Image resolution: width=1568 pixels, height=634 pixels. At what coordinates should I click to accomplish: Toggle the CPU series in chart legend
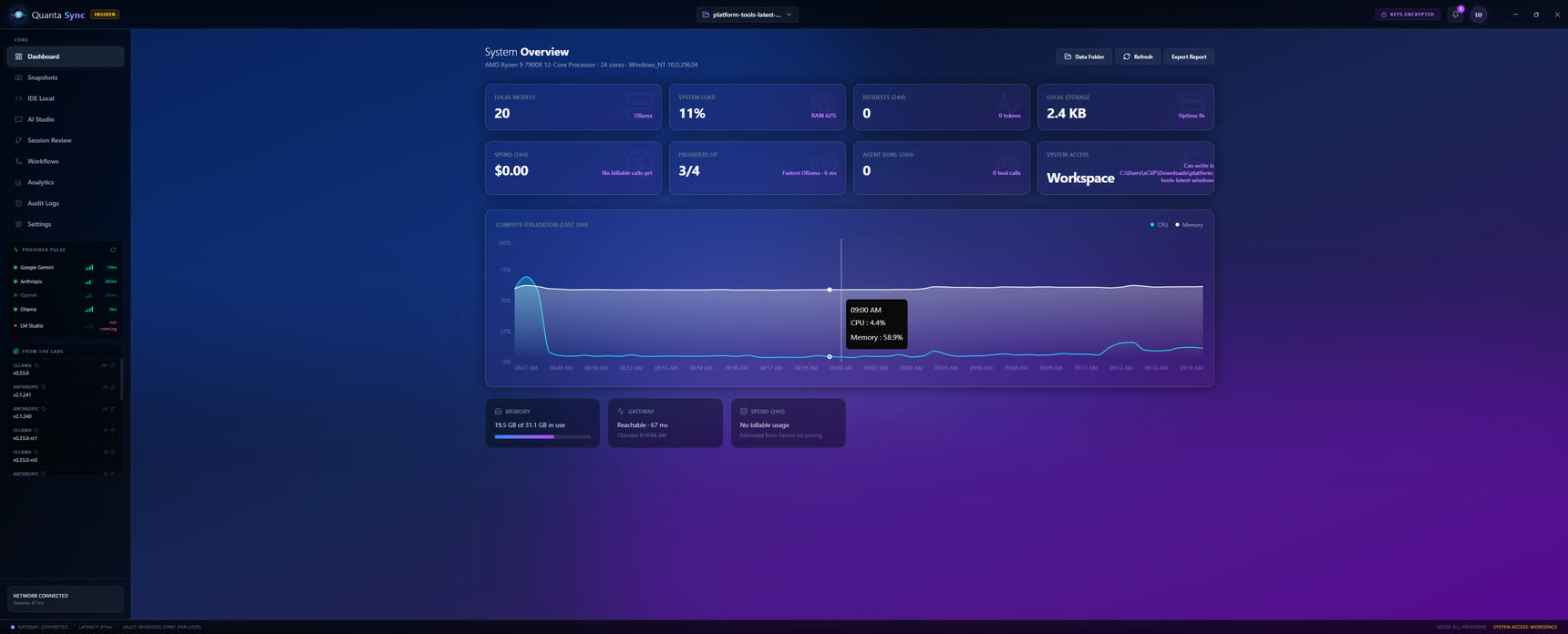(1159, 225)
